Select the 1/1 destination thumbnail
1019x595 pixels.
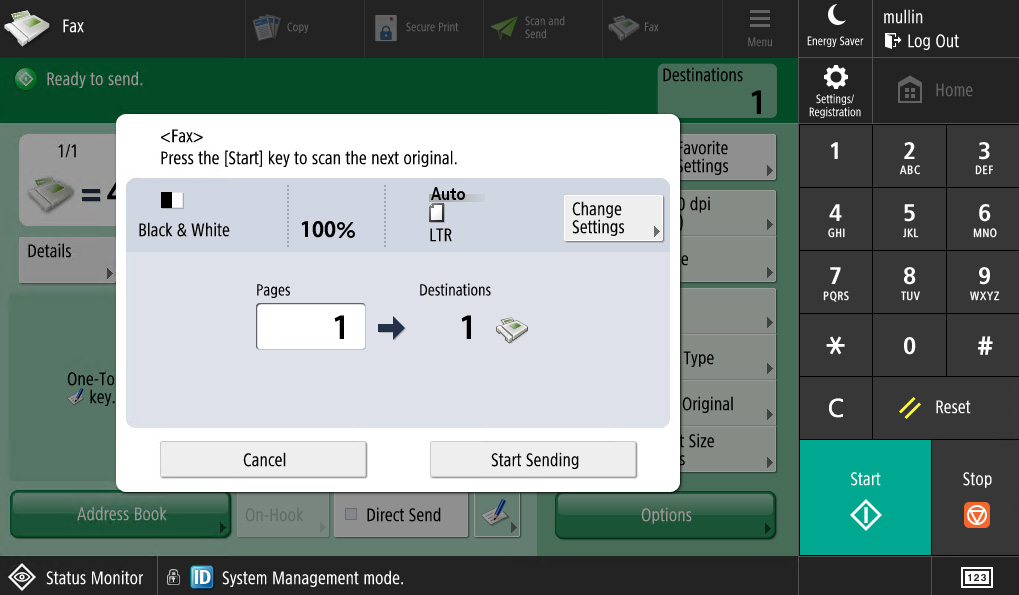[68, 180]
